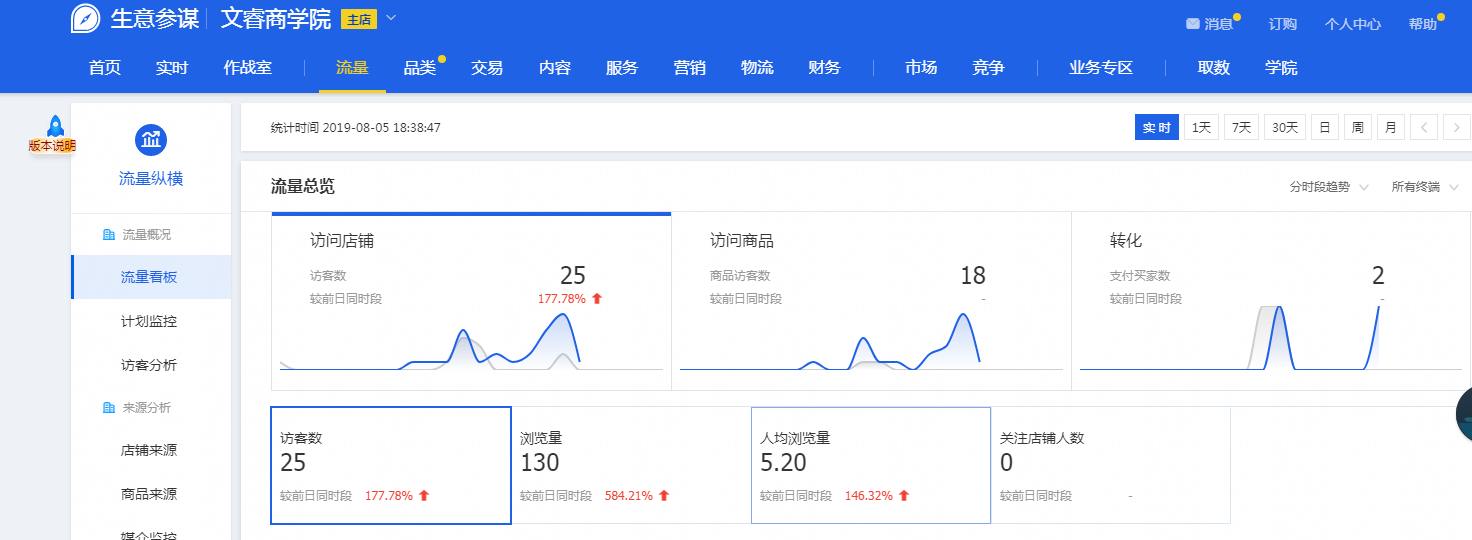Open 个人中心

pyautogui.click(x=1353, y=24)
